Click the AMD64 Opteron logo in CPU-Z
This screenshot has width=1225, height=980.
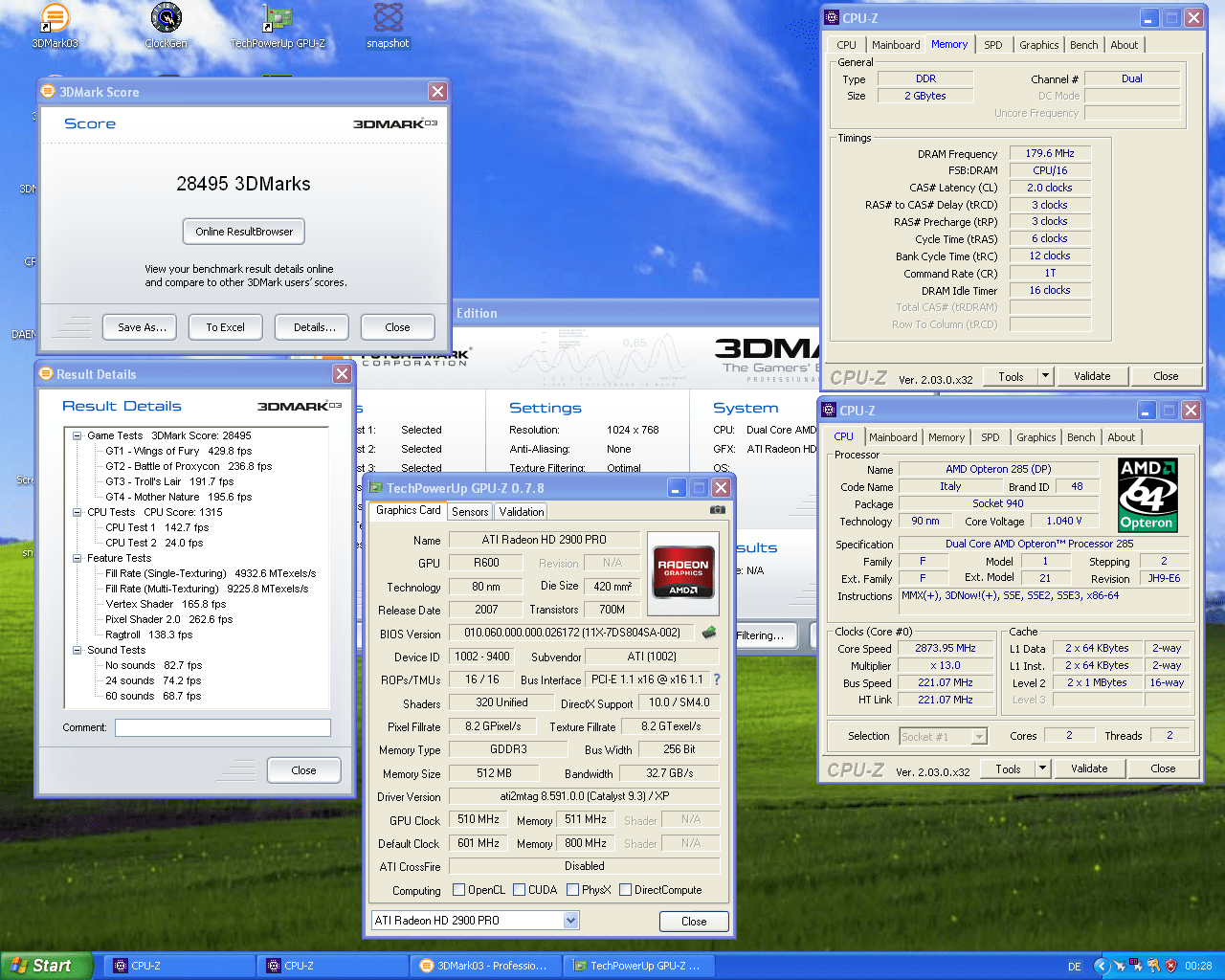(1147, 495)
